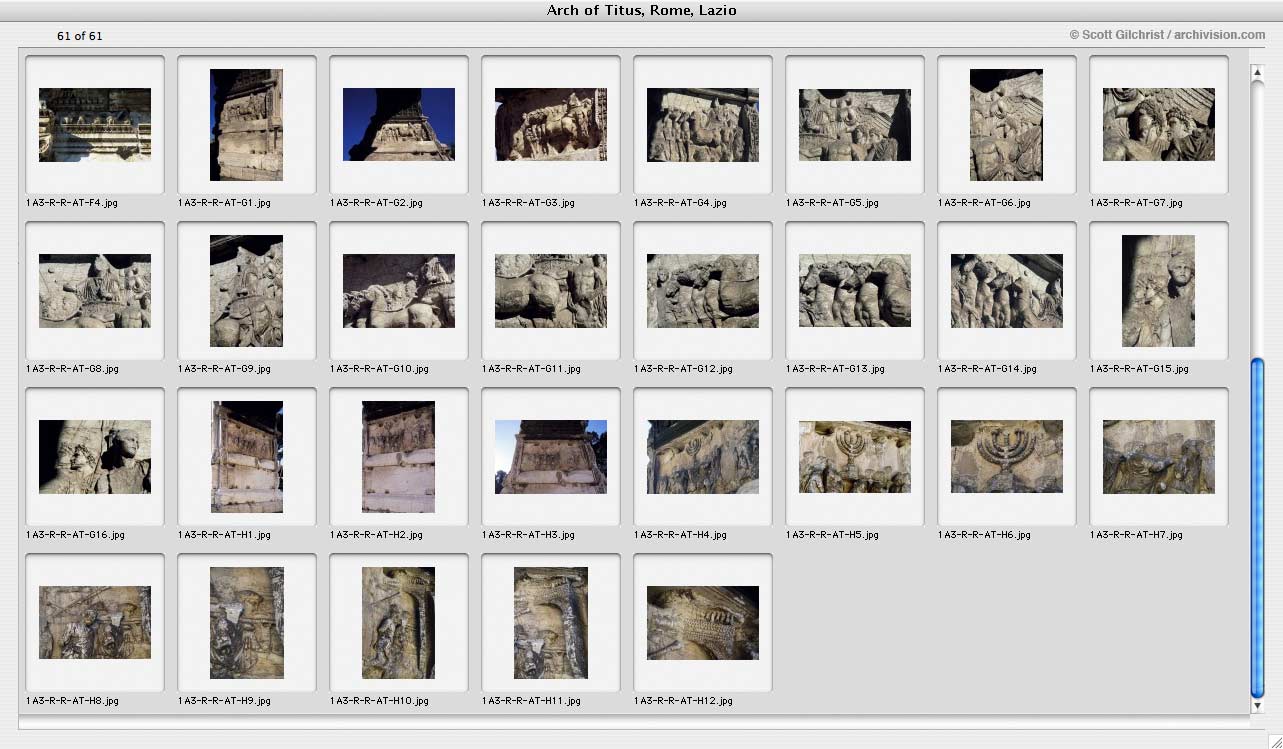Viewport: 1283px width, 749px height.
Task: Open thumbnail 1A3-R-R-AT-H1.jpg
Action: [x=246, y=457]
